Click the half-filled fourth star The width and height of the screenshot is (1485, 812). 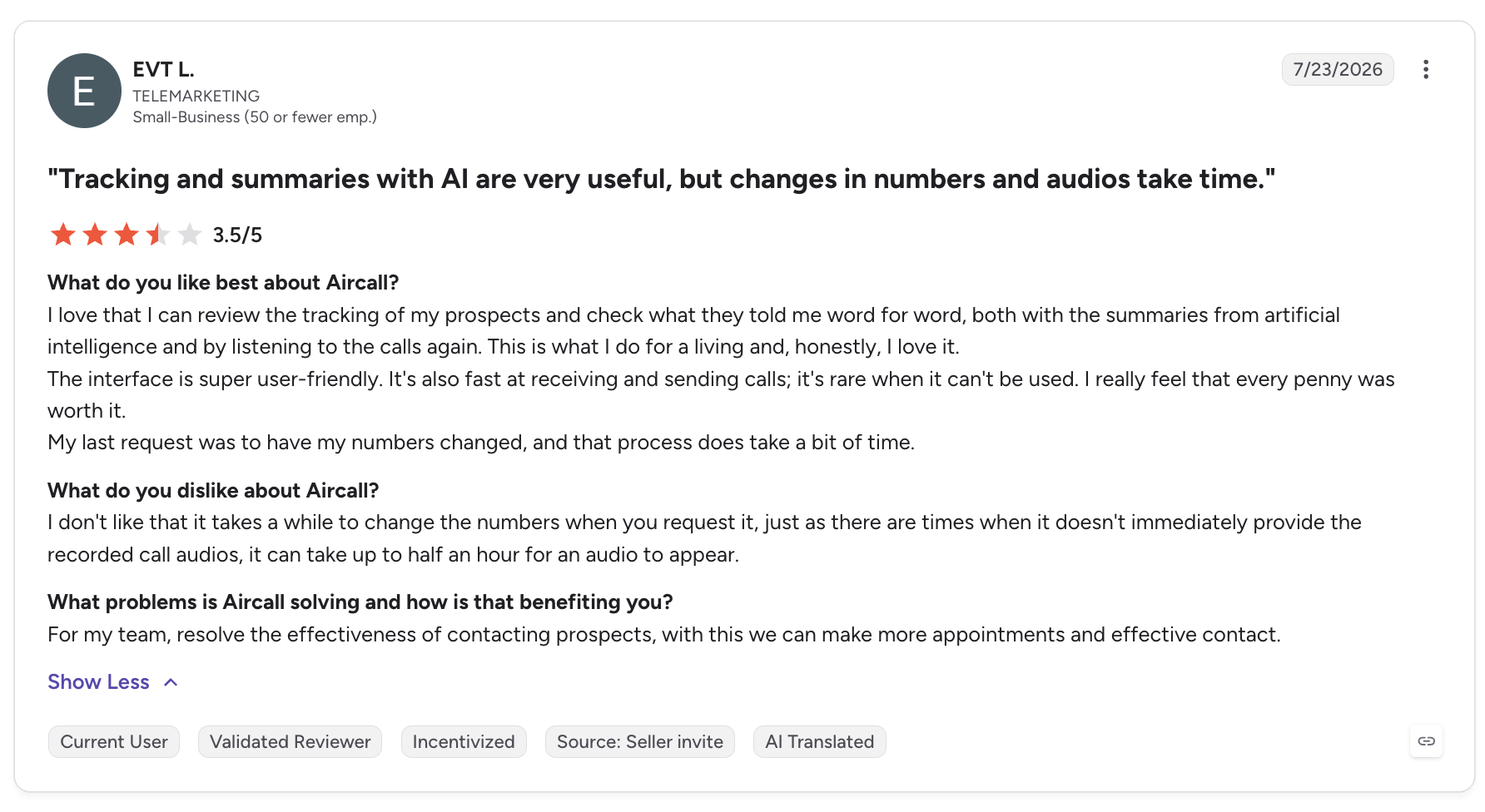tap(158, 235)
